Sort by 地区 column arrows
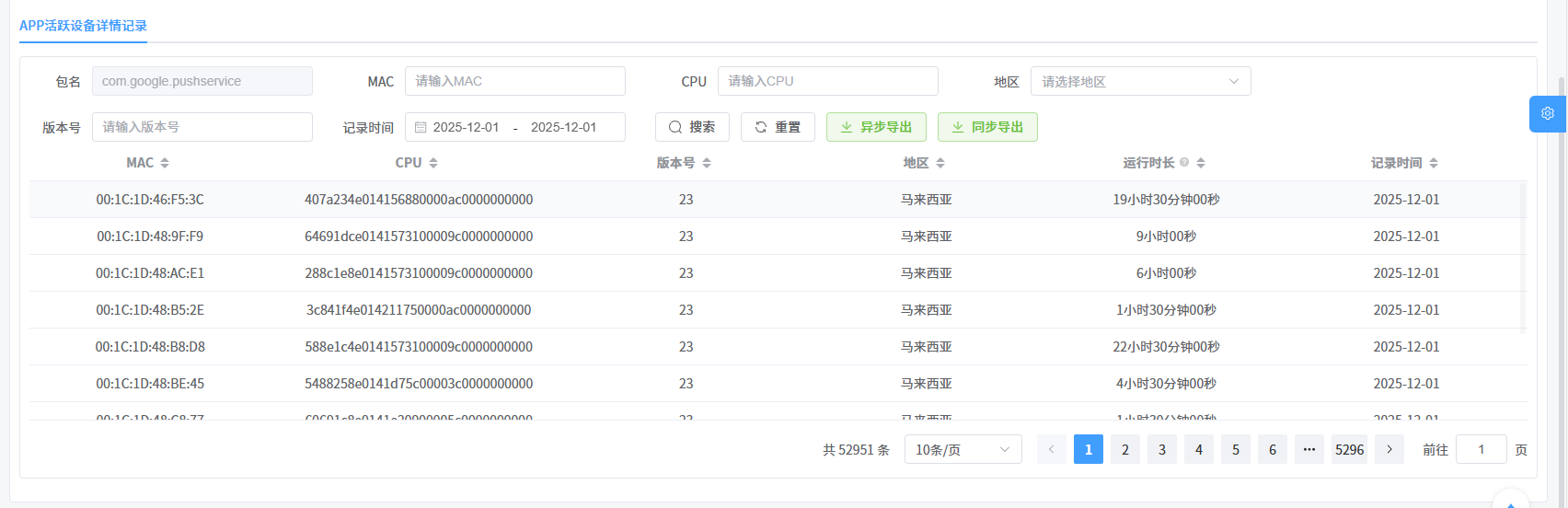The image size is (1568, 508). [x=940, y=163]
